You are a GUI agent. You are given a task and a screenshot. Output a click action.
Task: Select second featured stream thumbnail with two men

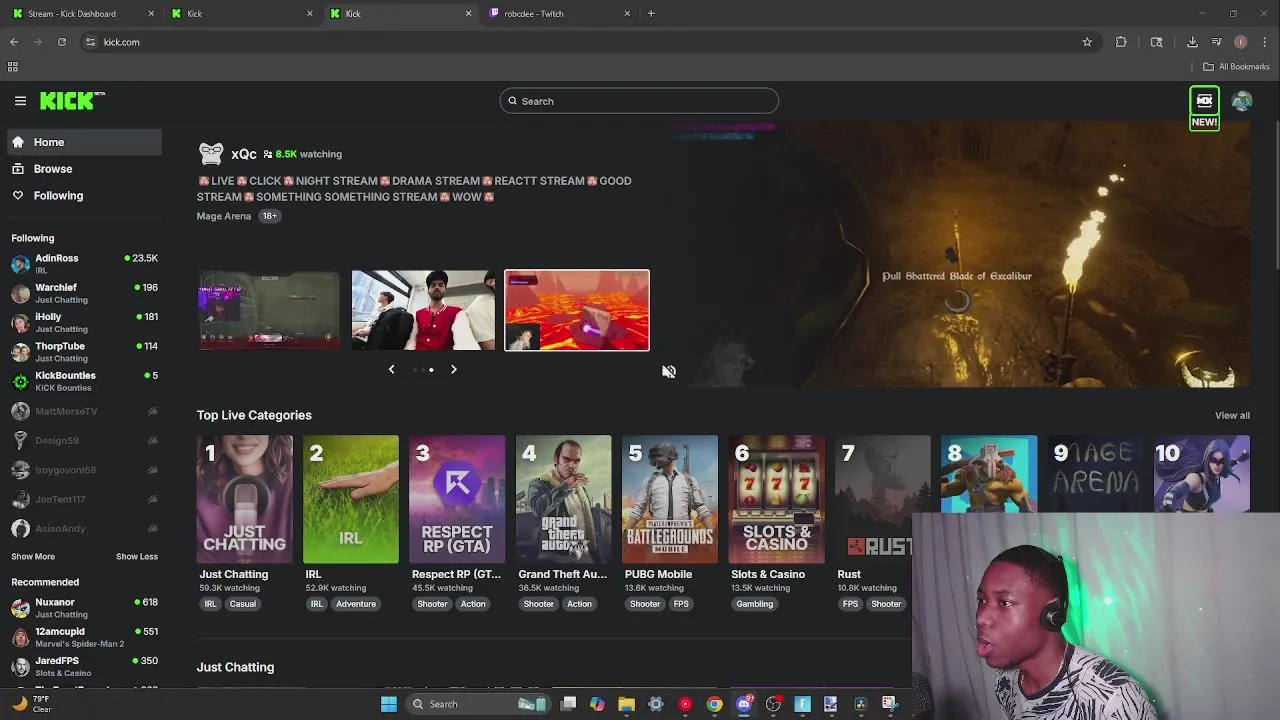pyautogui.click(x=423, y=310)
